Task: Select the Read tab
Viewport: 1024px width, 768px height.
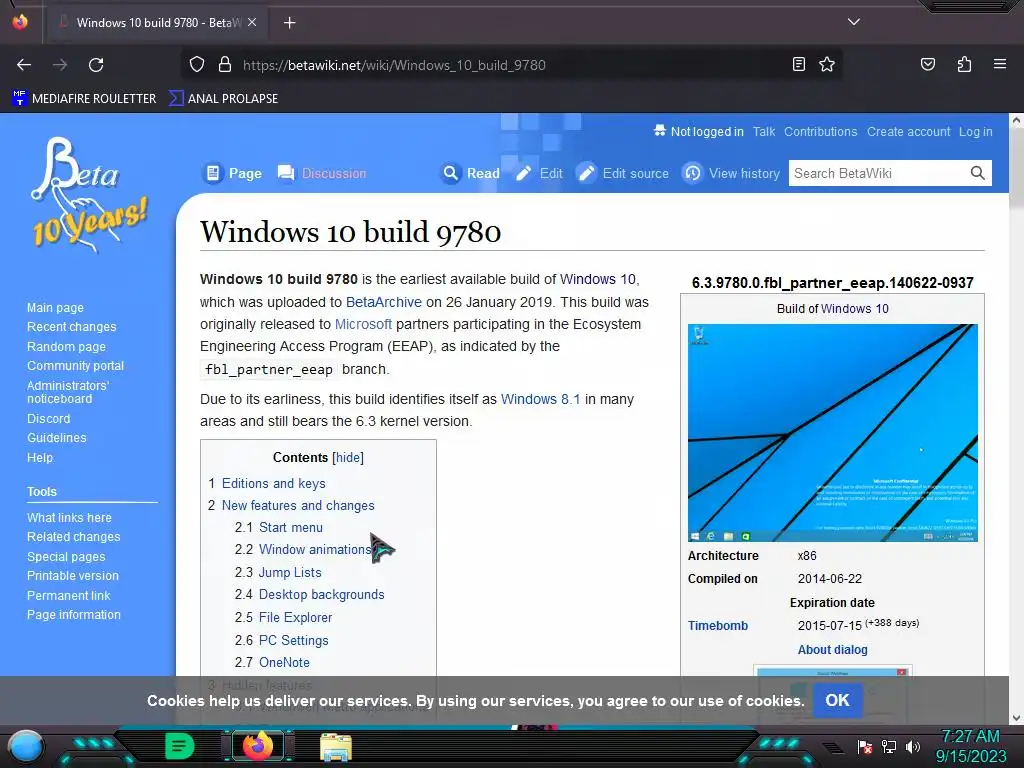Action: coord(470,173)
